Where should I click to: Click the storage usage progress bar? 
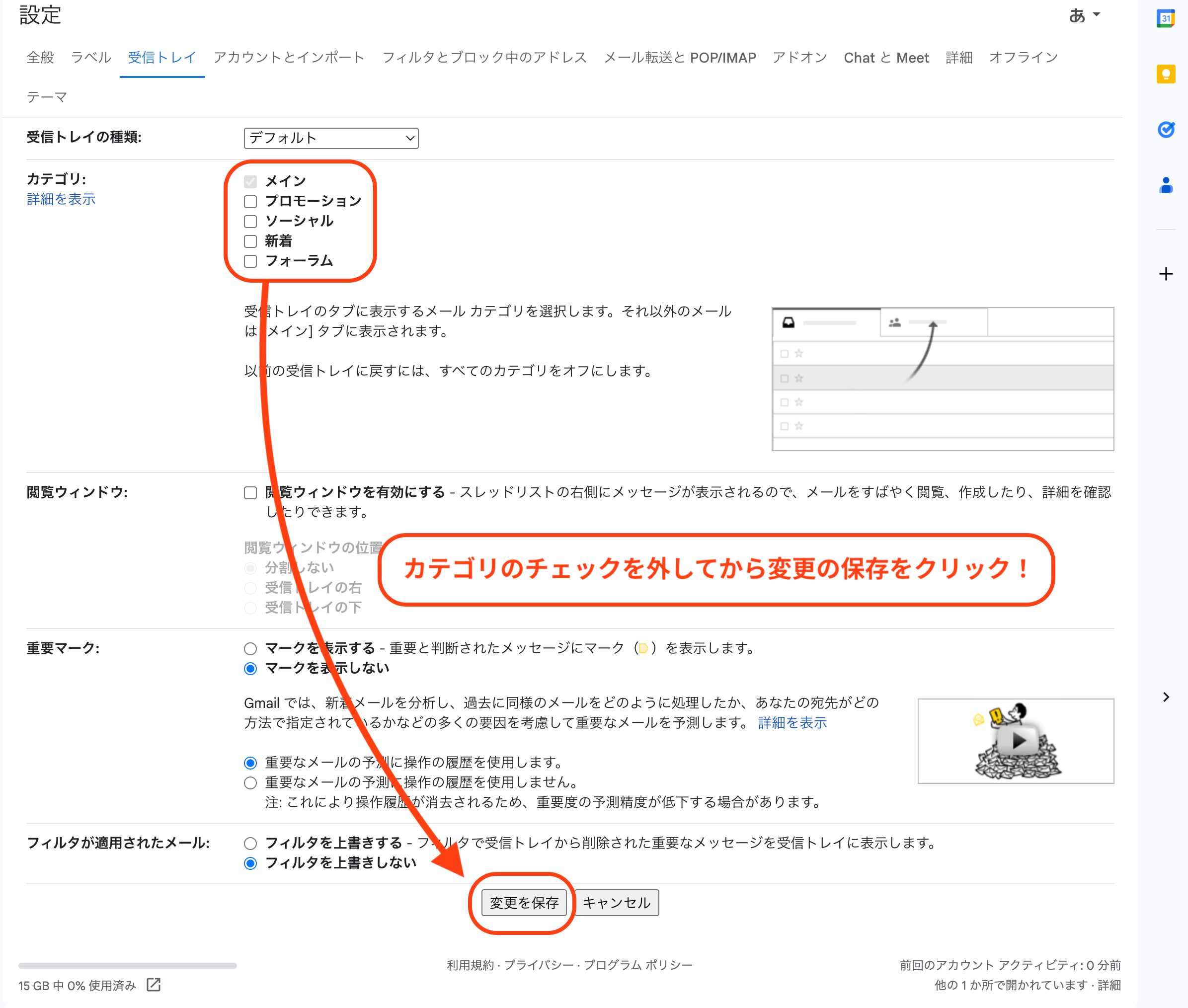[x=127, y=966]
